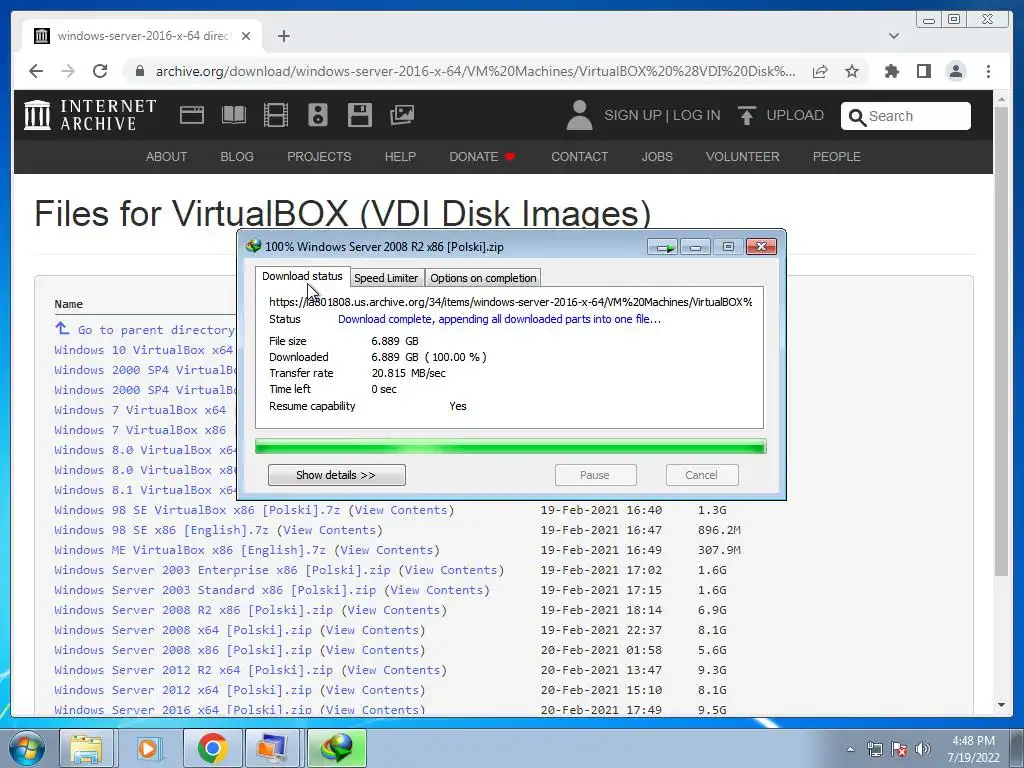
Task: Click the site lock icon
Action: (x=139, y=71)
